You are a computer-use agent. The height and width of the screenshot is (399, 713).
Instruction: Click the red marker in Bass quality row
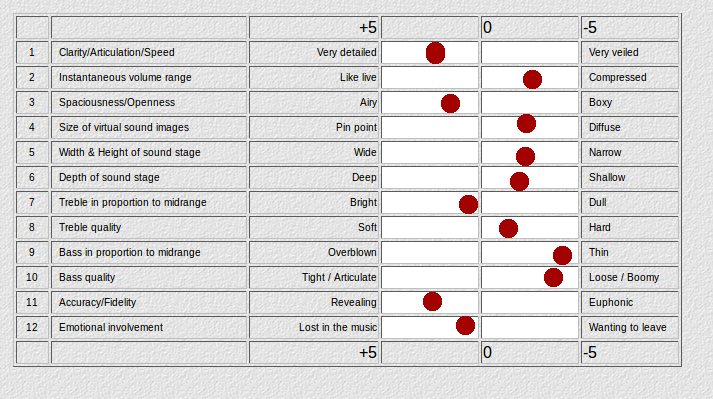click(553, 278)
